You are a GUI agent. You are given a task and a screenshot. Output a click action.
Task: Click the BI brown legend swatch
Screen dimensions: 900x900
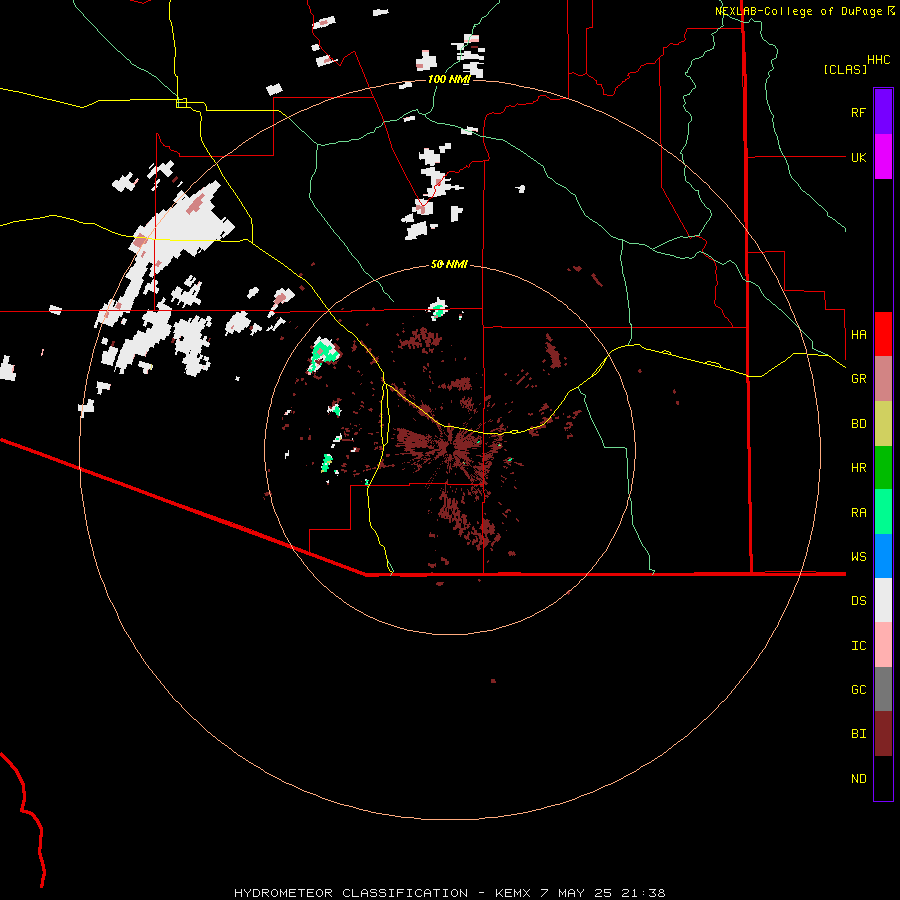click(x=883, y=734)
